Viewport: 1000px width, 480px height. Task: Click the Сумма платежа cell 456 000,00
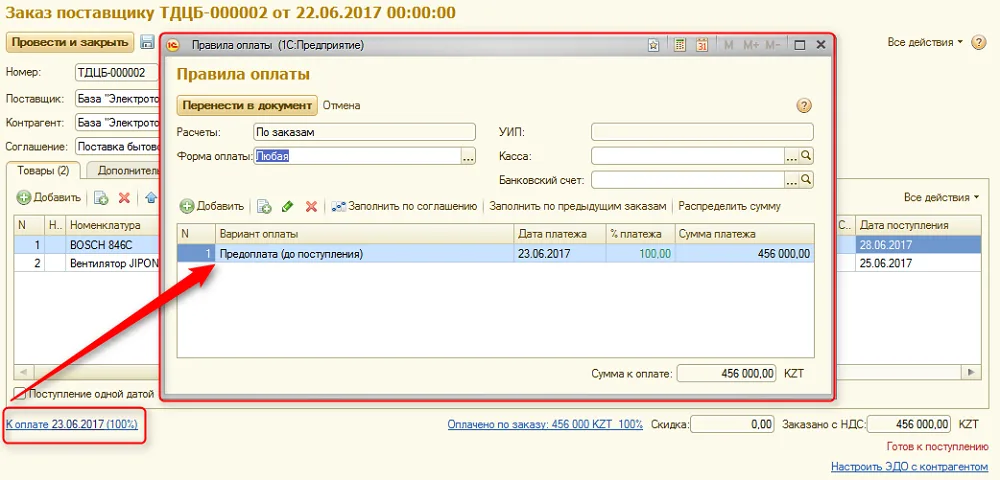(744, 254)
